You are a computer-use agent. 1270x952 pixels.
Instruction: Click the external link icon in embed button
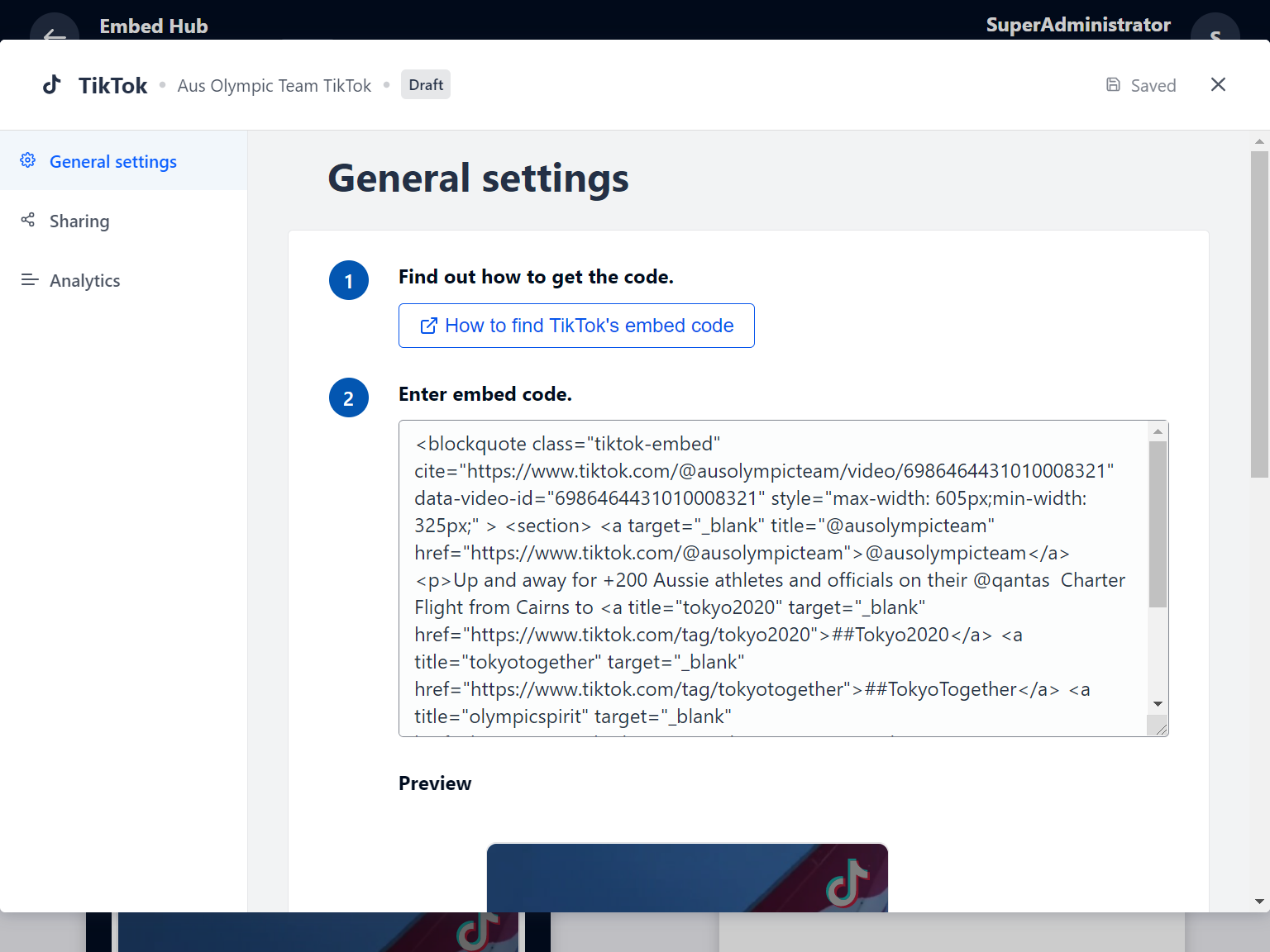pyautogui.click(x=428, y=326)
